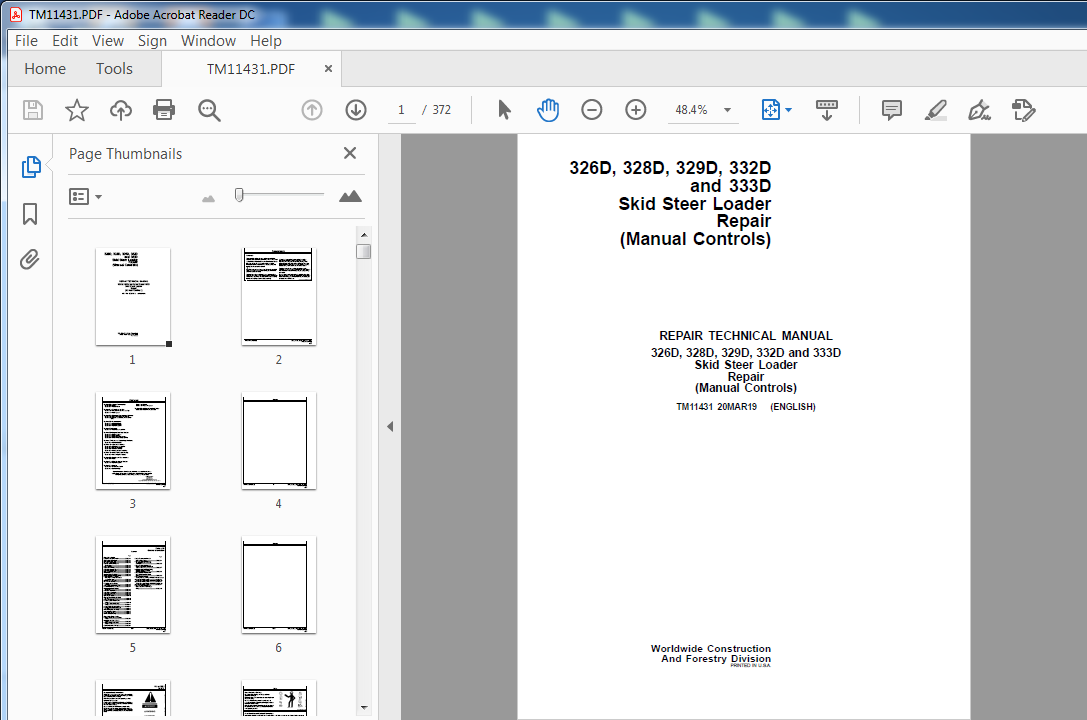Viewport: 1087px width, 720px height.
Task: Open Page Thumbnails sidebar icon
Action: [x=31, y=167]
